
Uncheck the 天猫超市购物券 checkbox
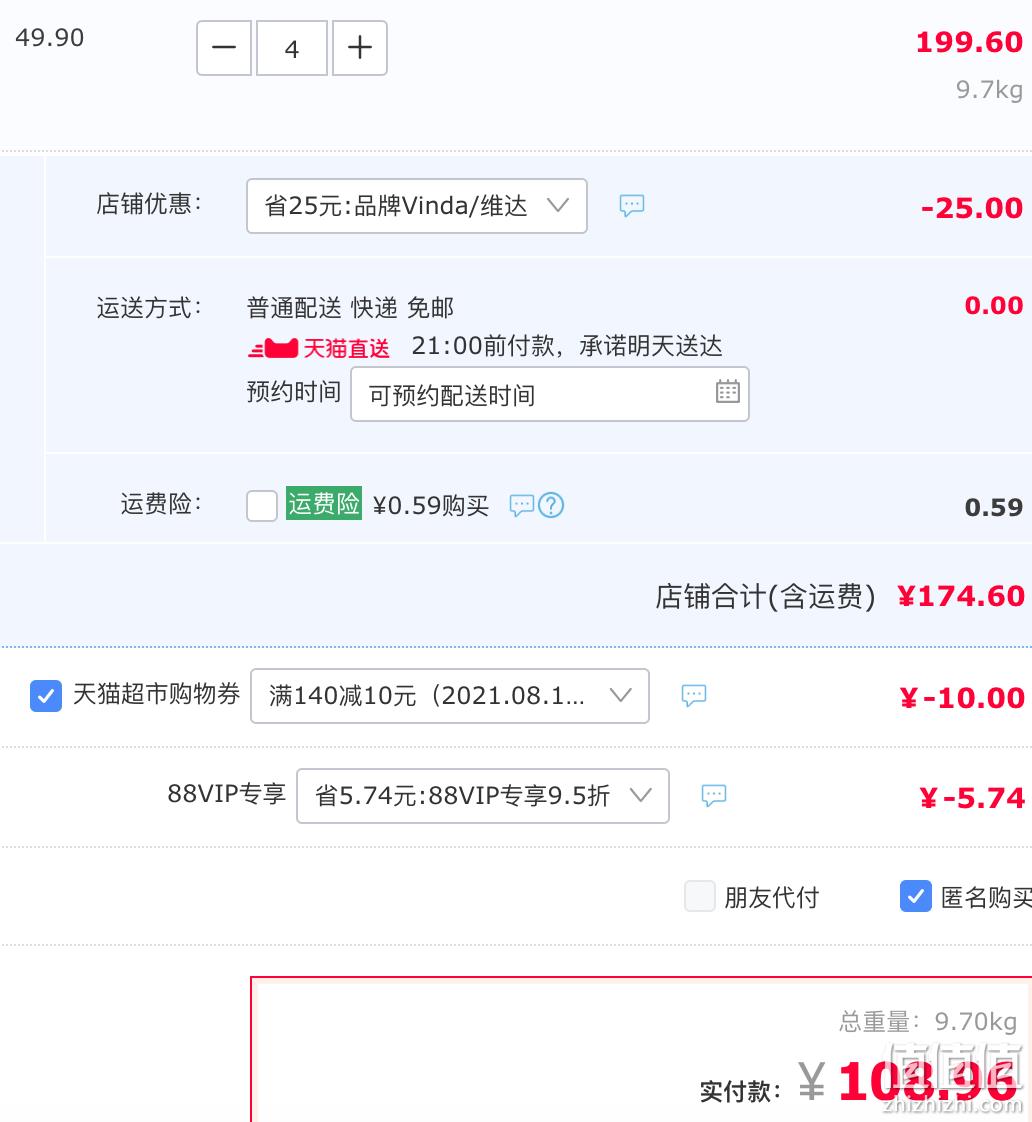point(46,696)
